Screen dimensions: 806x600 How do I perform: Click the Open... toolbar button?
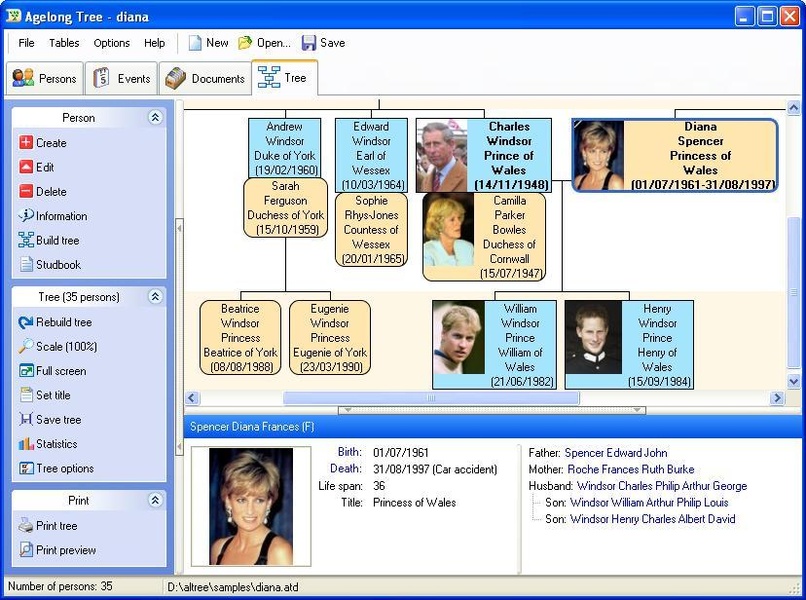[x=264, y=43]
